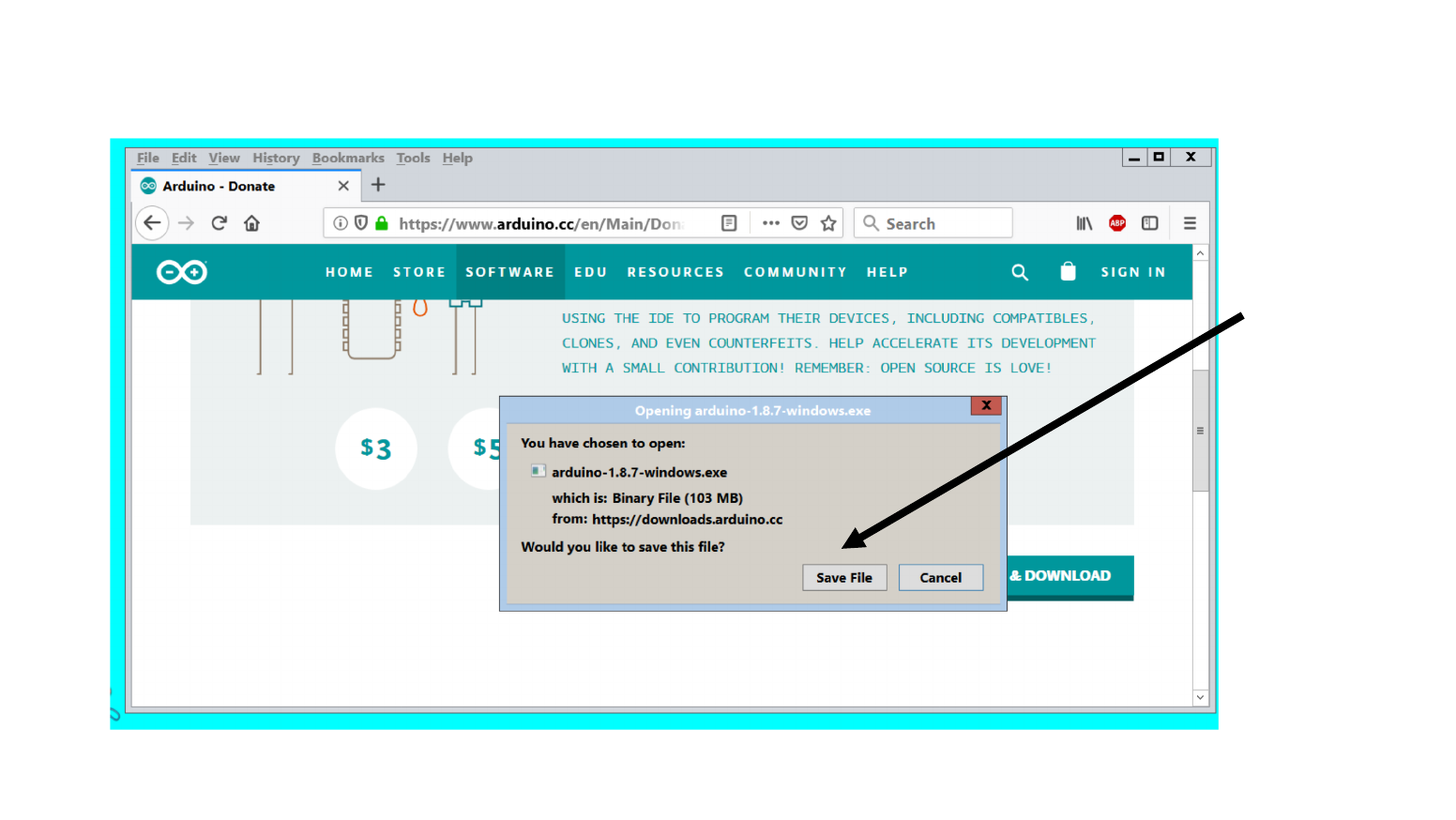
Task: Open the Help menu in menu bar
Action: pos(458,158)
